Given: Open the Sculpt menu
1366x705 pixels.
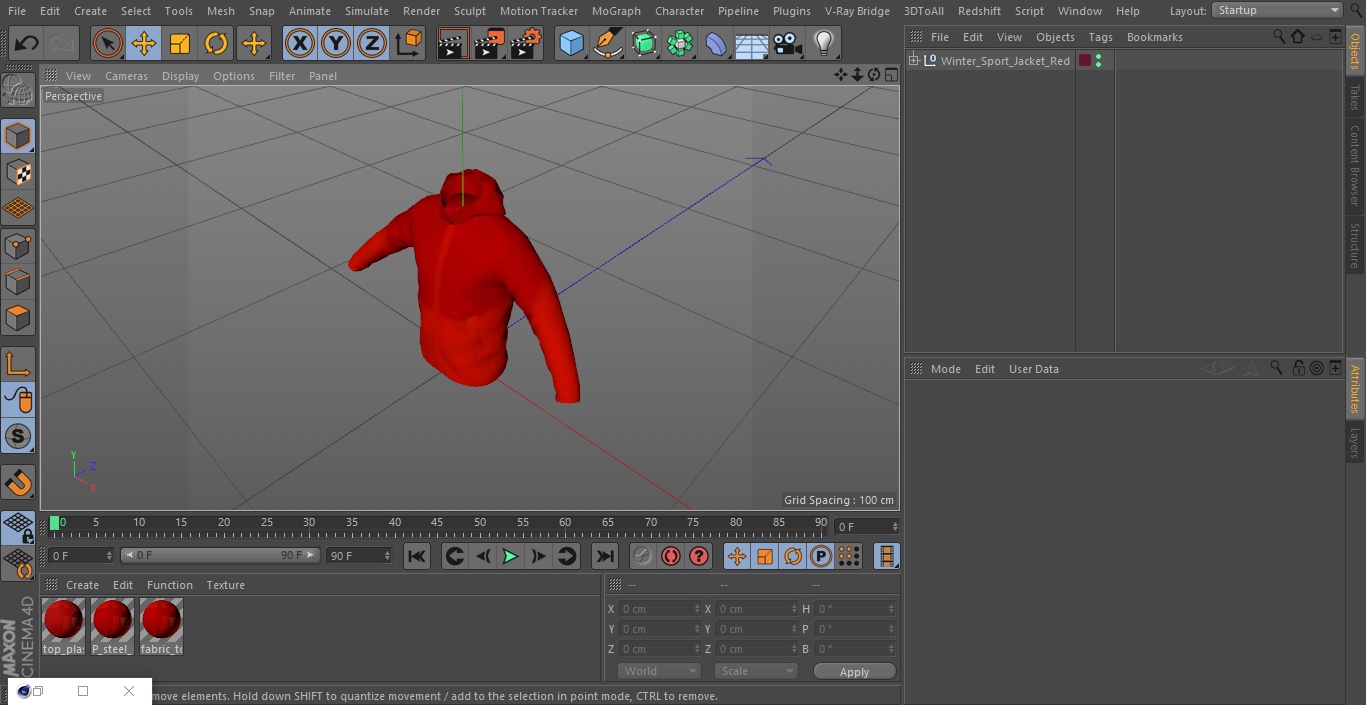Looking at the screenshot, I should click(469, 11).
